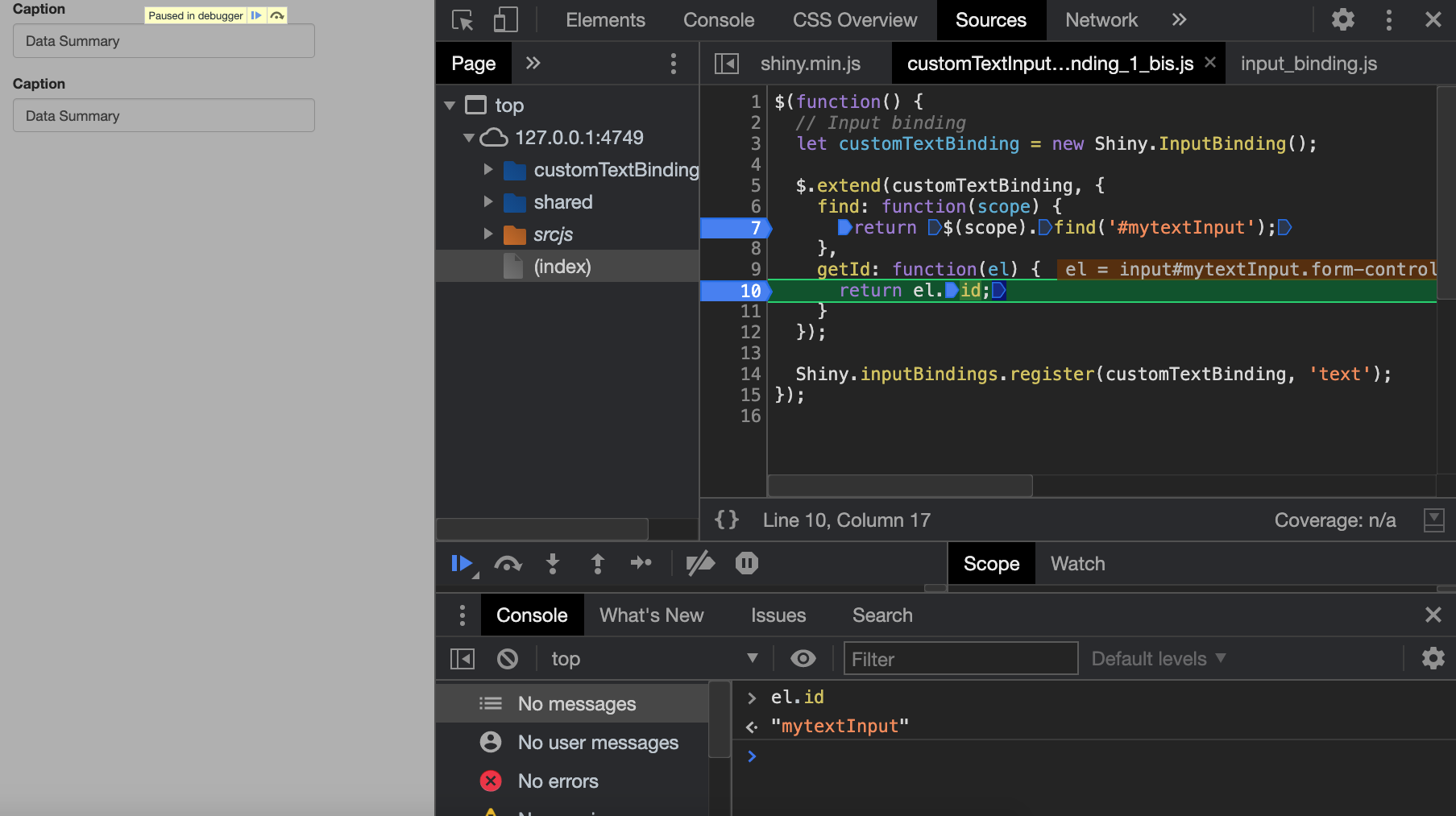
Task: Open the Network tab
Action: [x=1101, y=19]
